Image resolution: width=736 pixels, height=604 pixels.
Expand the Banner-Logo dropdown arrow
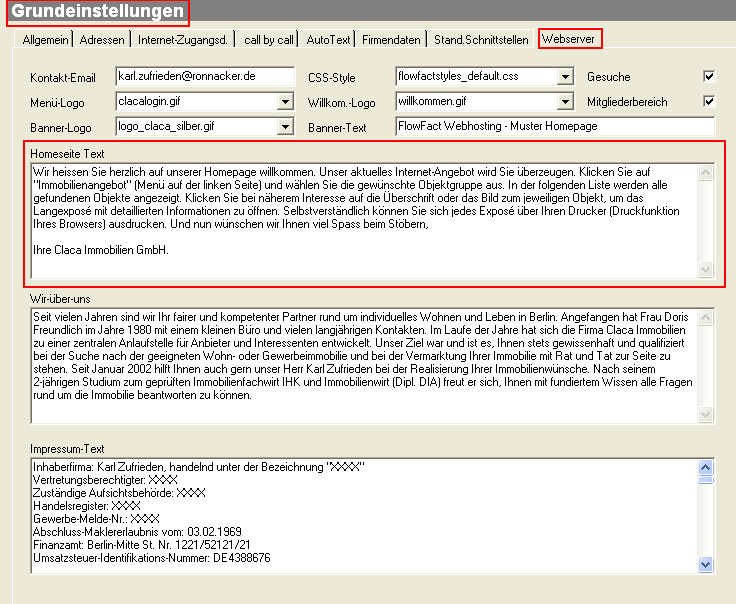point(285,126)
